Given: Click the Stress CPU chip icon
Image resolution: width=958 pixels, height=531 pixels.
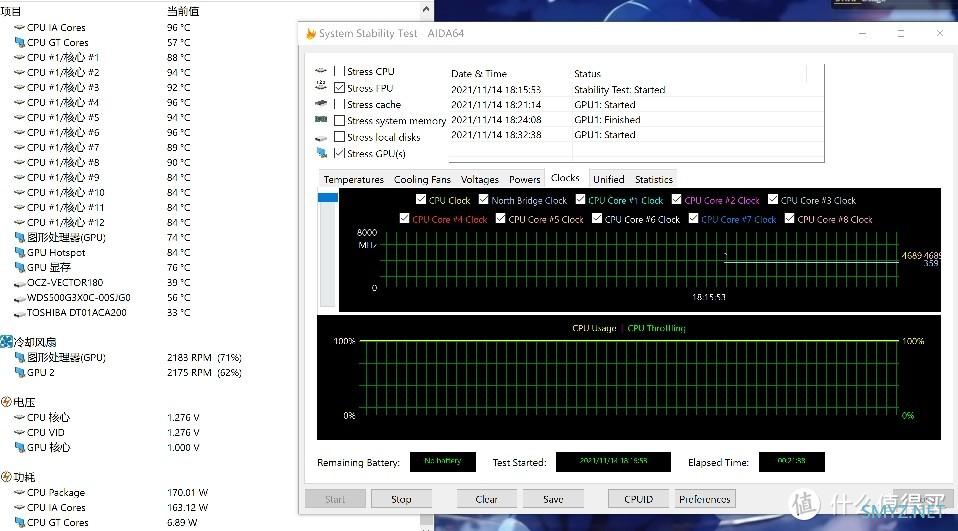Looking at the screenshot, I should tap(321, 71).
